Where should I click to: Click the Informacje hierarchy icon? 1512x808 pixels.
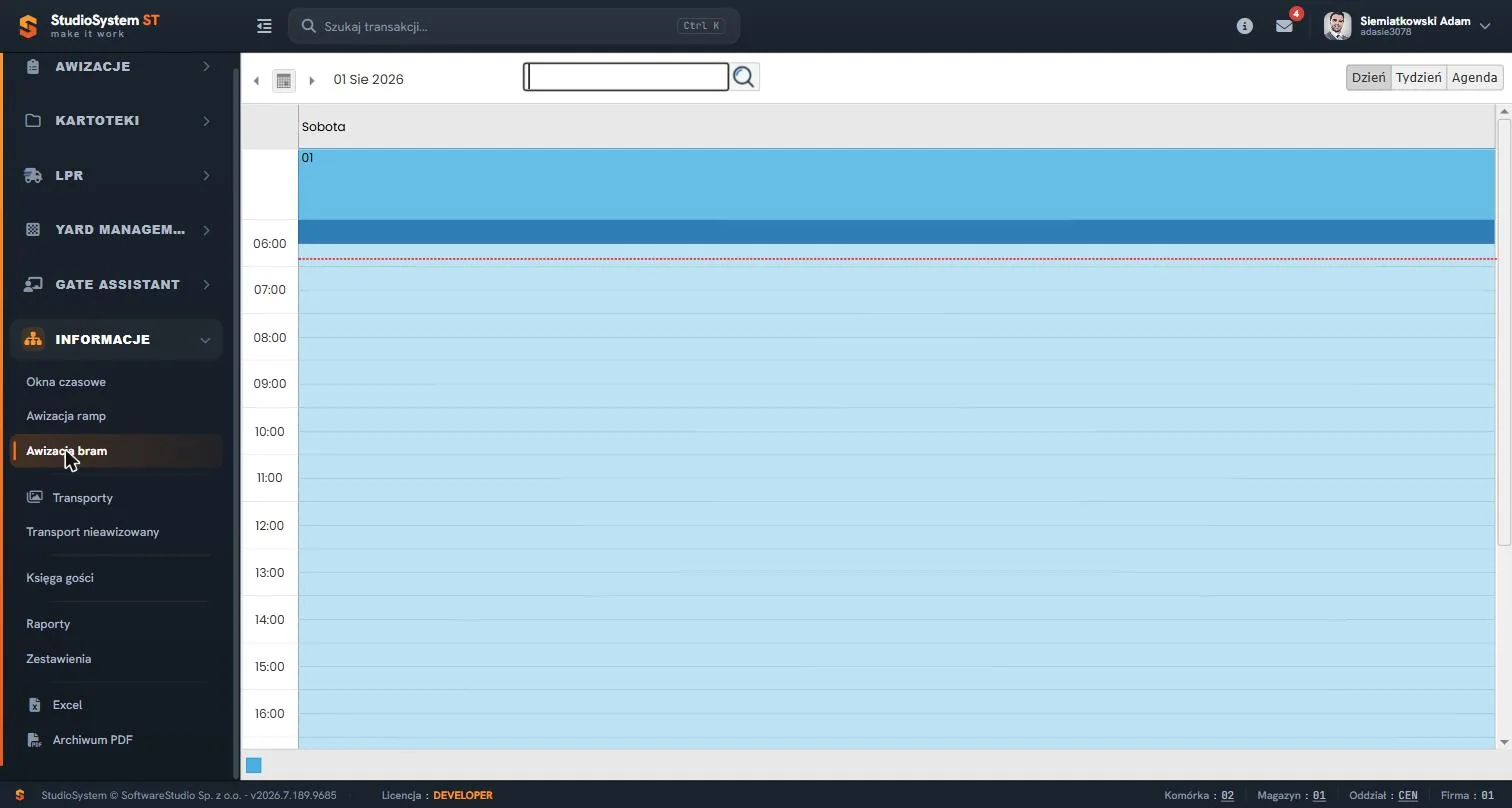coord(33,339)
